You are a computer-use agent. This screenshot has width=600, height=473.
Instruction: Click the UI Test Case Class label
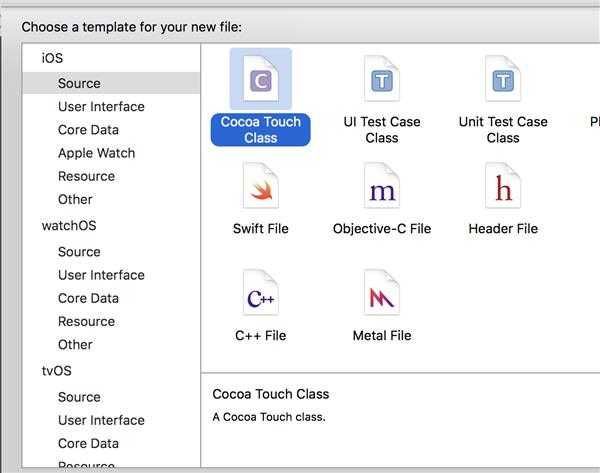point(382,130)
